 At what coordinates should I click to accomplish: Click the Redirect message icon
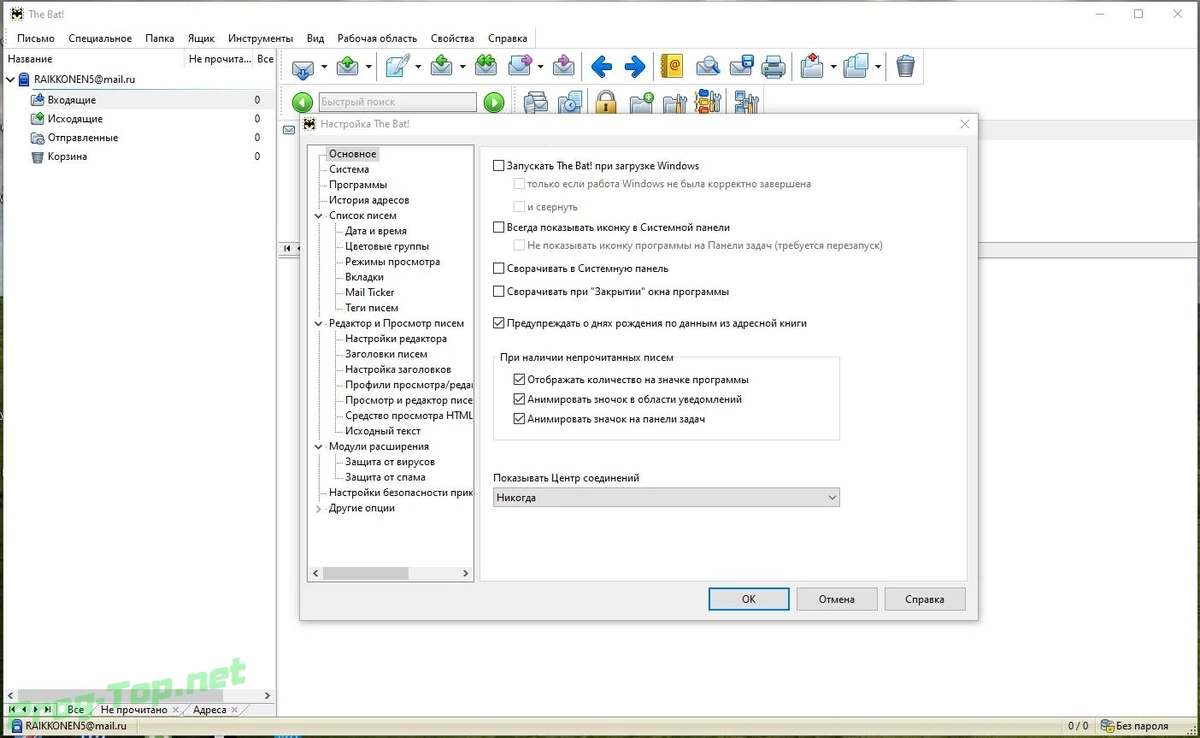tap(564, 67)
